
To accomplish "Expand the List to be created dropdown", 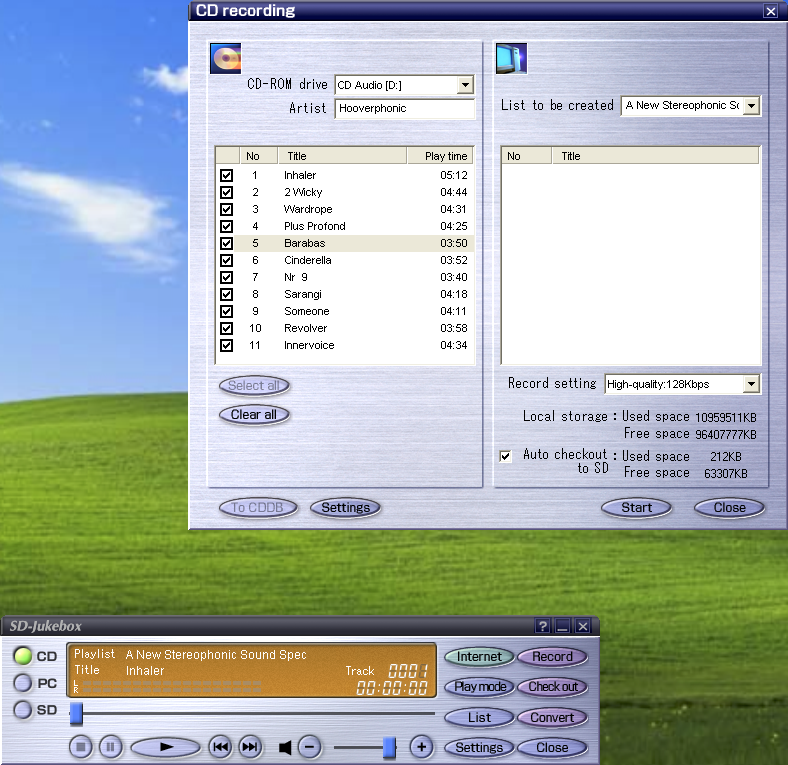I will click(751, 106).
